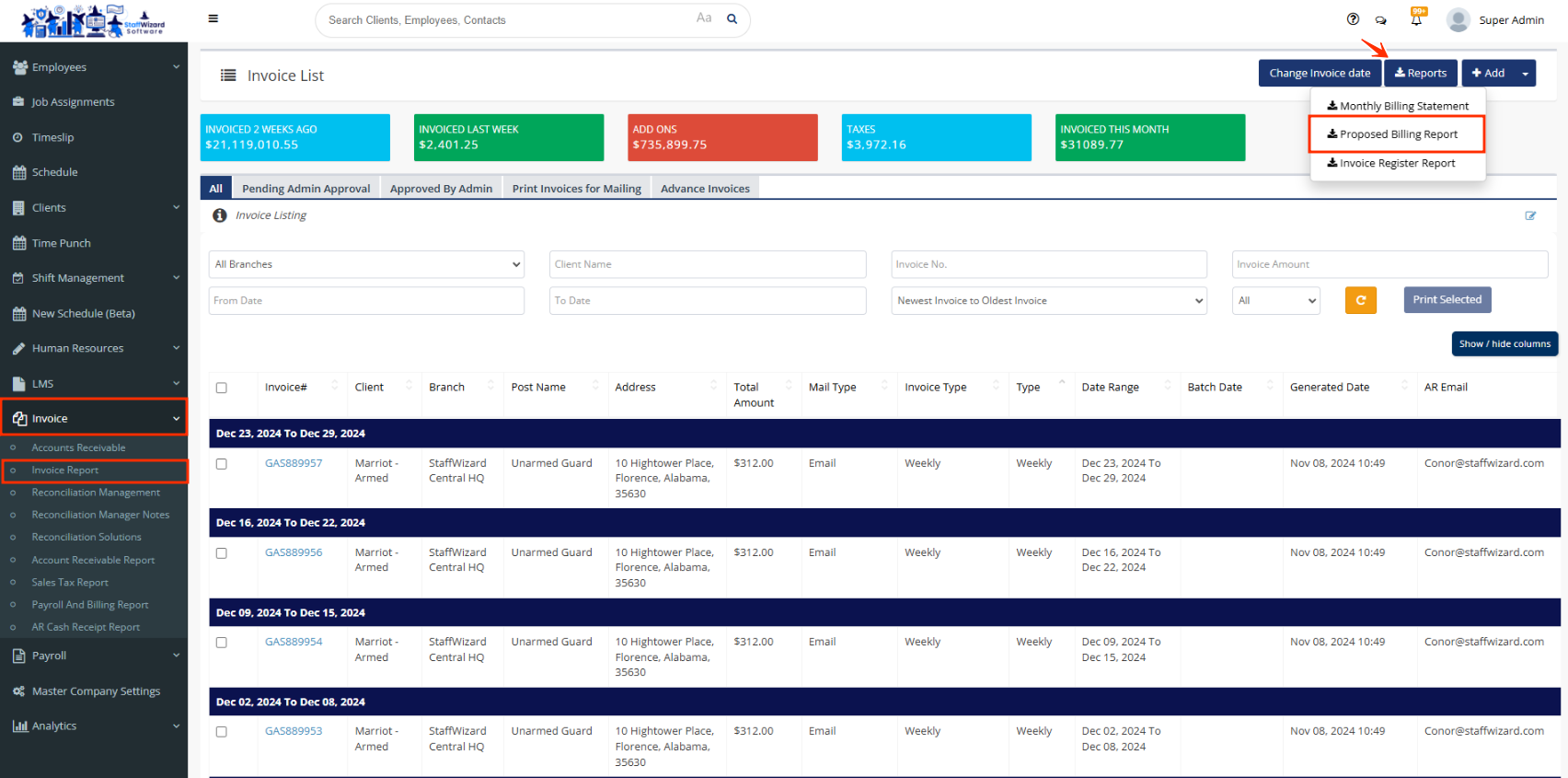
Task: Click the edit icon beside Invoice Listing
Action: point(1530,215)
